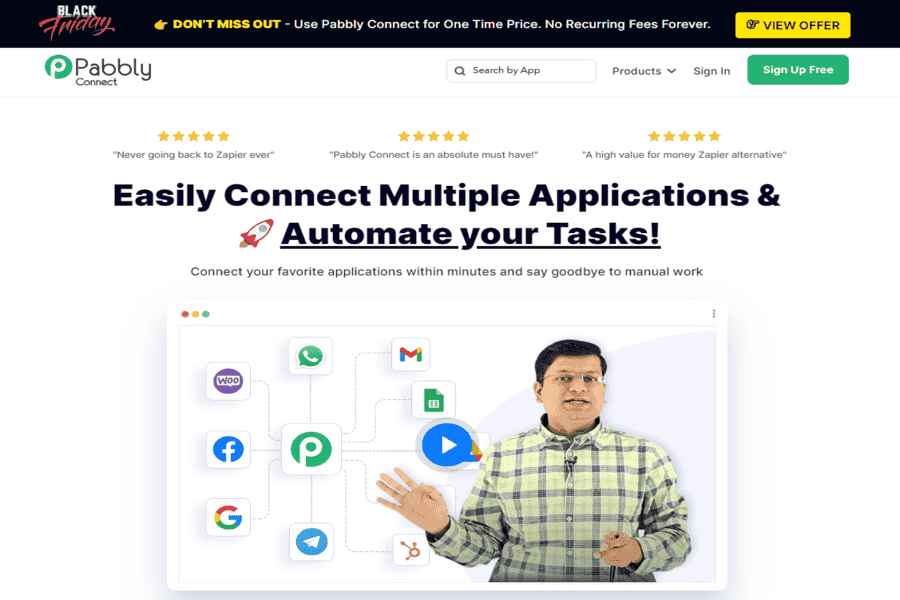Click the WooCommerce icon
This screenshot has width=900, height=600.
point(228,381)
